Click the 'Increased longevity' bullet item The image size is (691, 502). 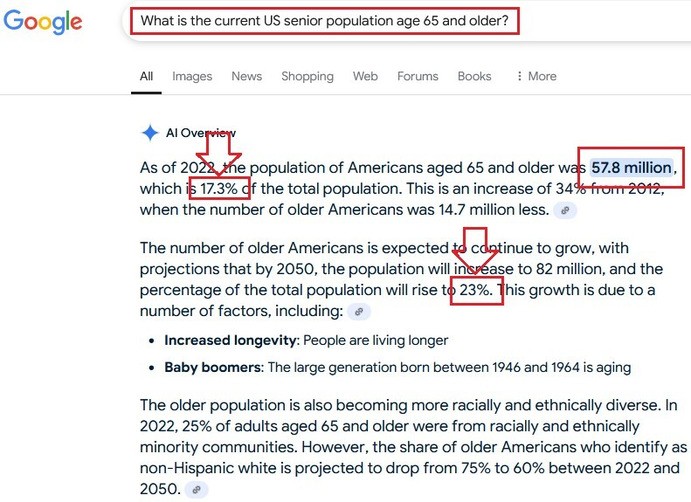click(306, 340)
